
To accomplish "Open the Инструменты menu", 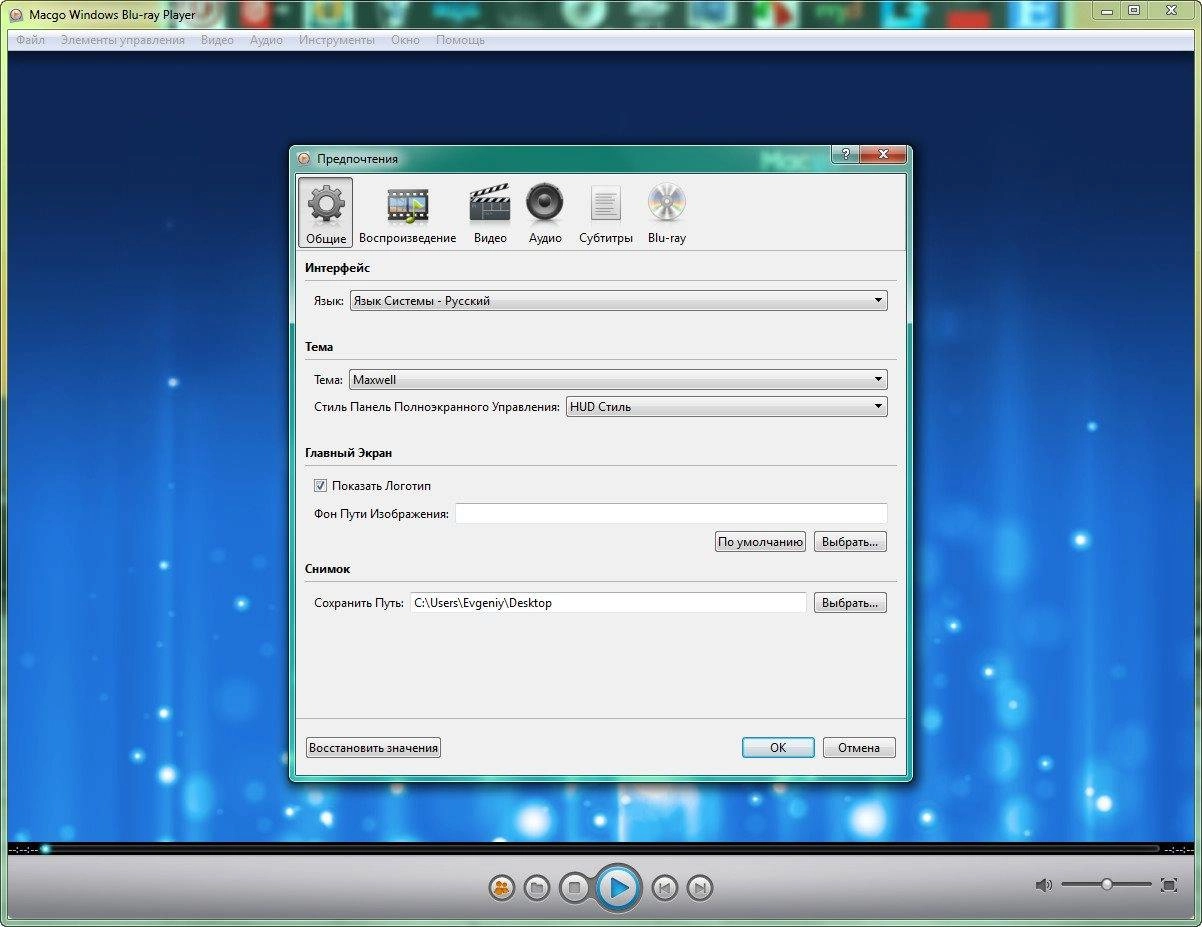I will click(x=336, y=40).
